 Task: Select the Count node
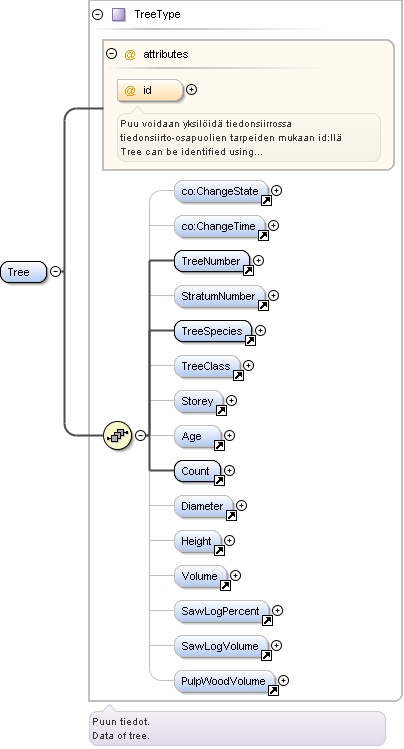[198, 471]
